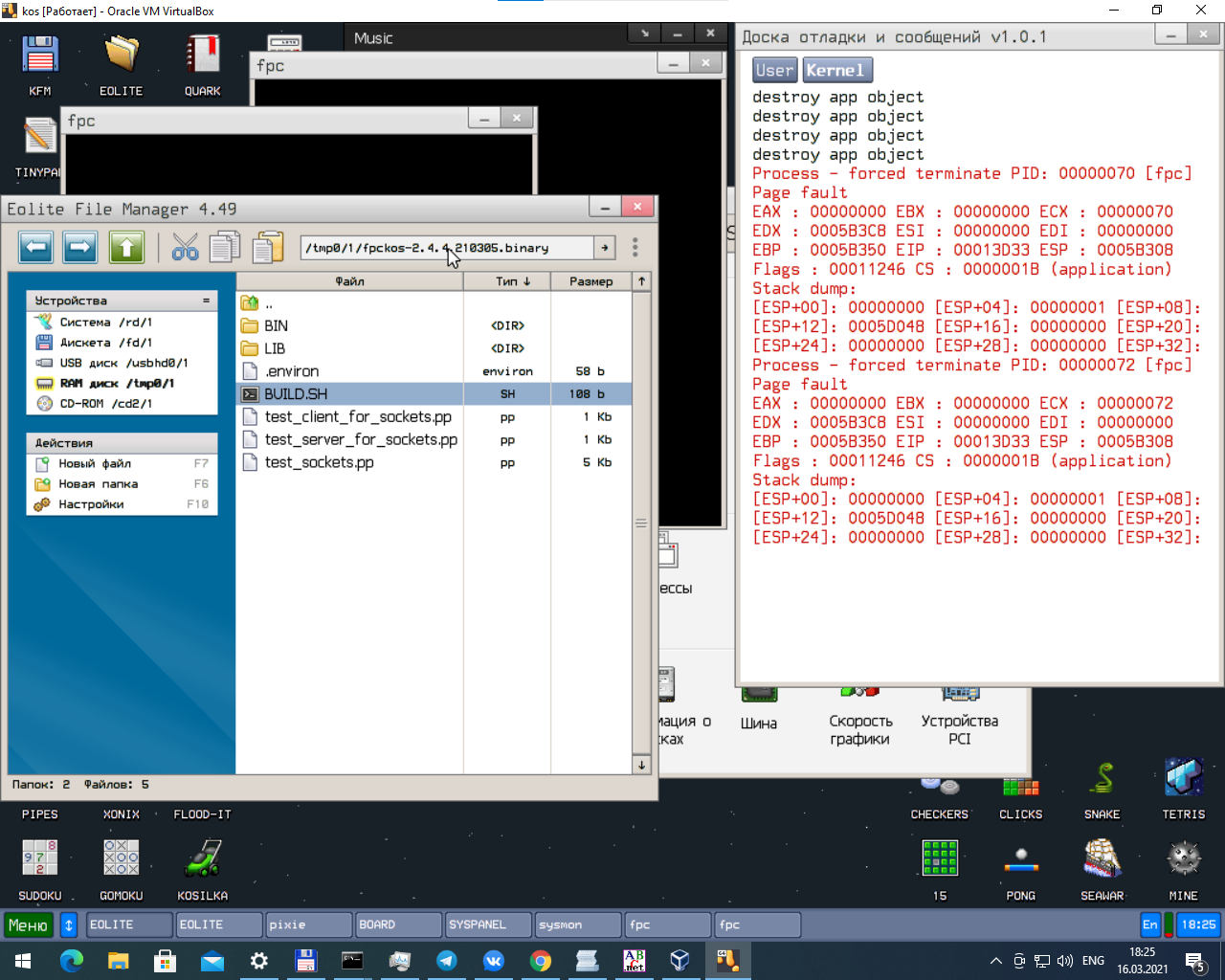
Task: Click the forward arrow in Eolite toolbar
Action: click(80, 248)
